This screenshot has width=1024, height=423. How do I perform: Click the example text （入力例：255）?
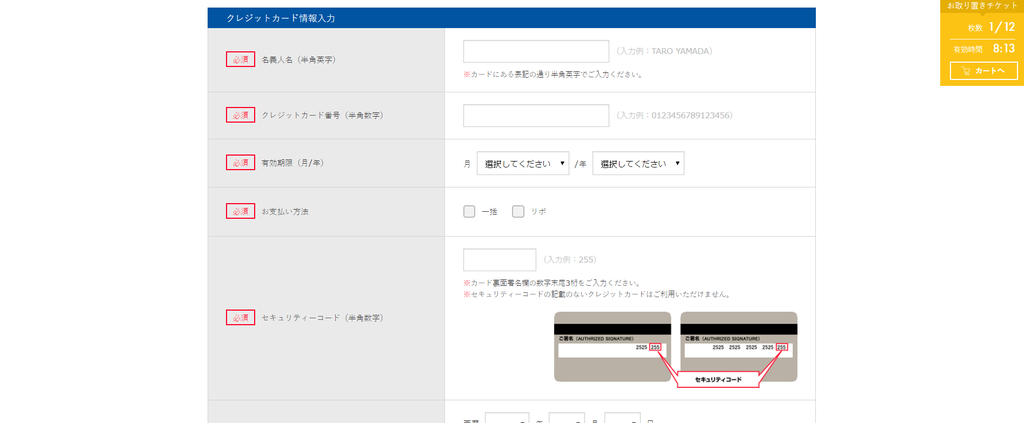point(569,259)
